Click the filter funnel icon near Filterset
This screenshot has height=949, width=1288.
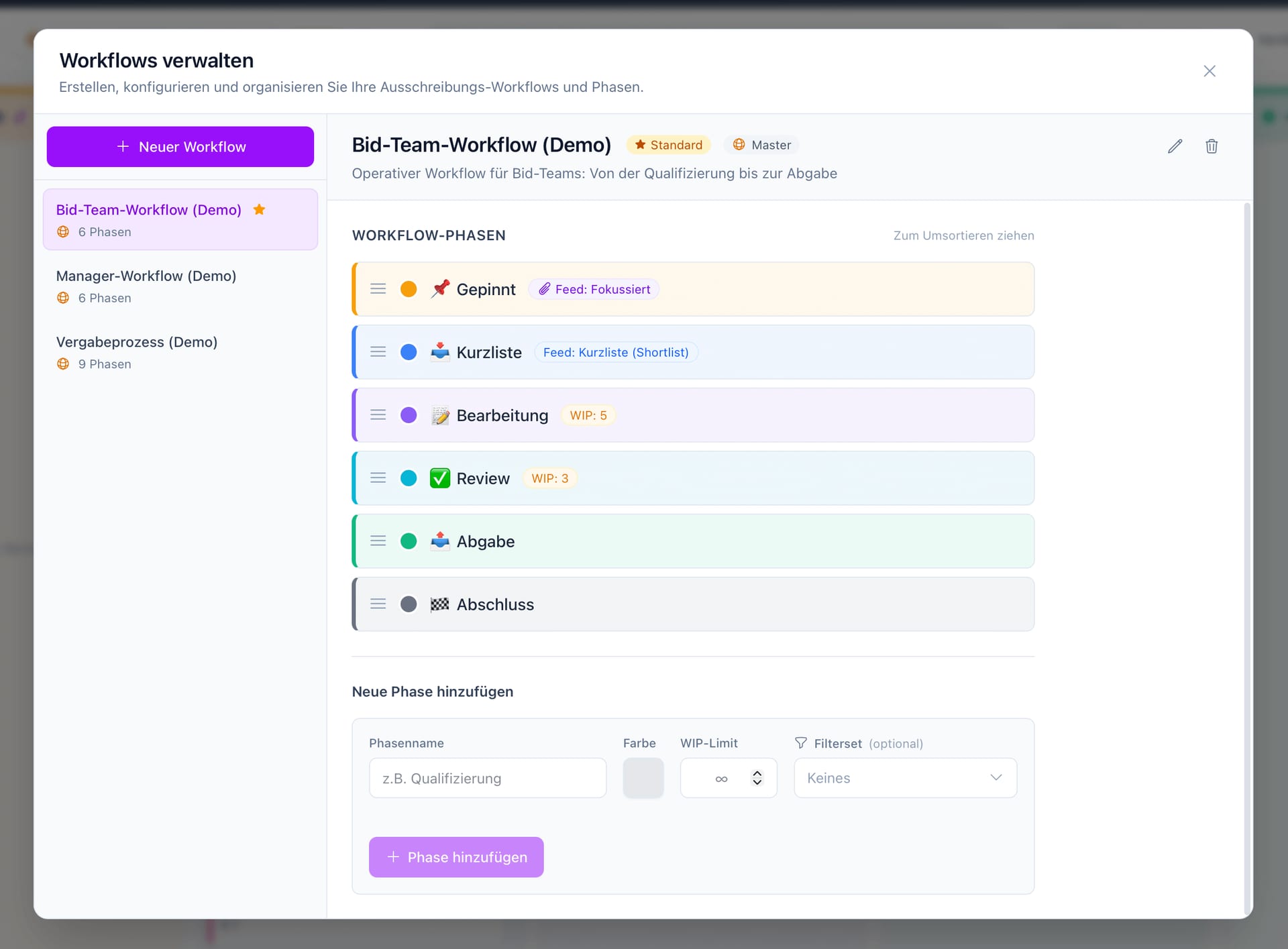point(801,743)
